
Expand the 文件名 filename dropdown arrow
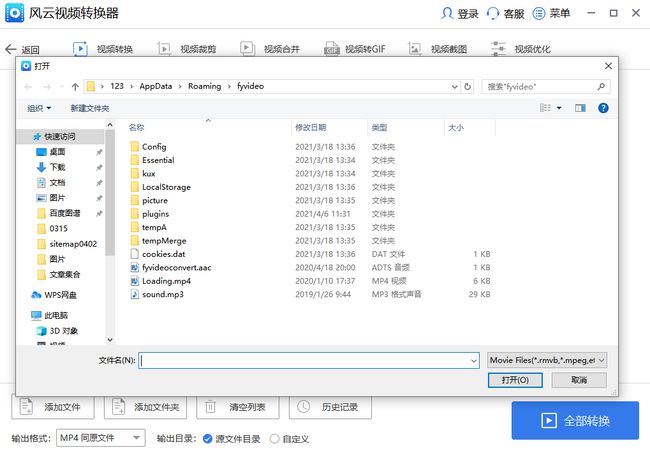(x=473, y=361)
